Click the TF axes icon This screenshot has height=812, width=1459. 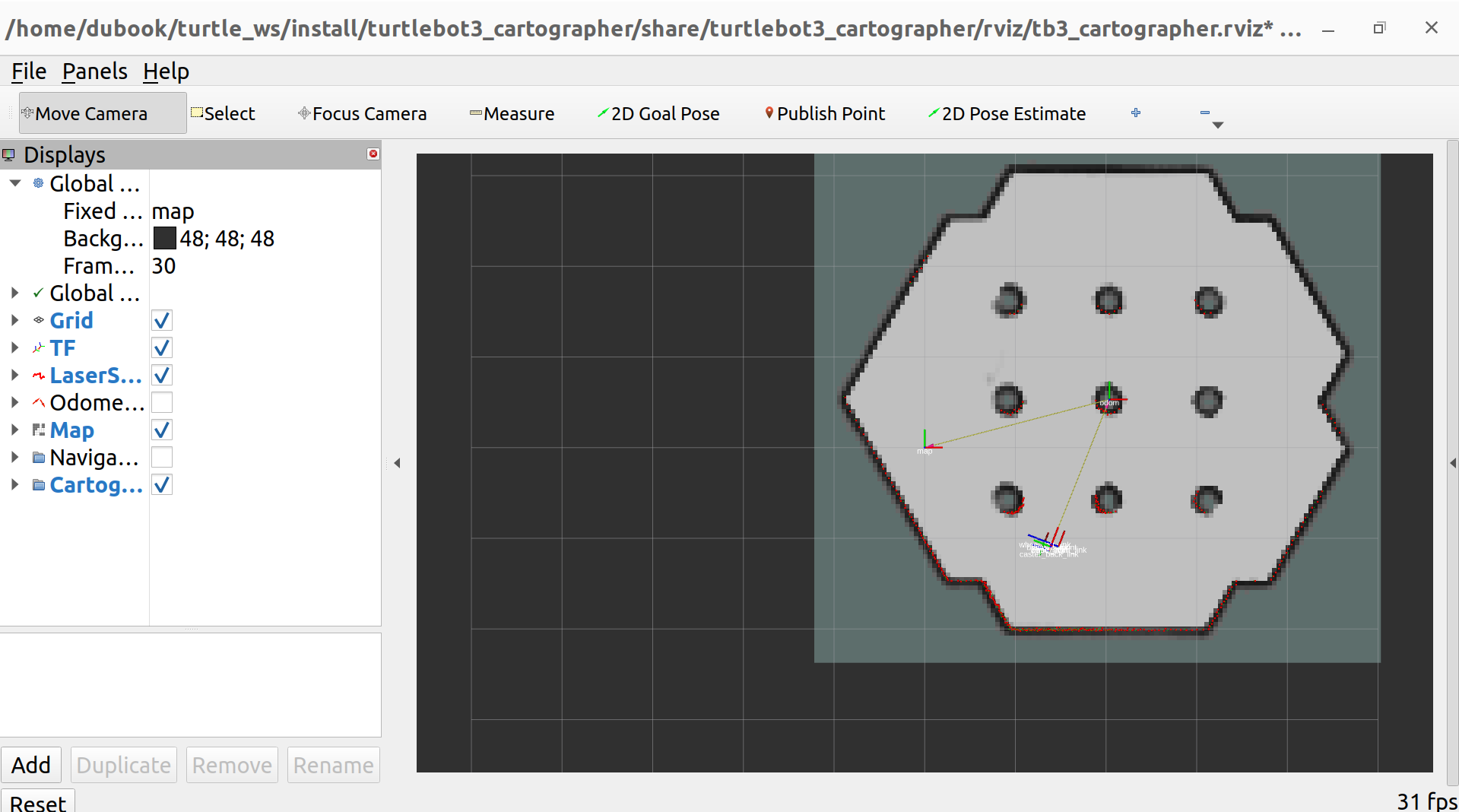pyautogui.click(x=39, y=347)
